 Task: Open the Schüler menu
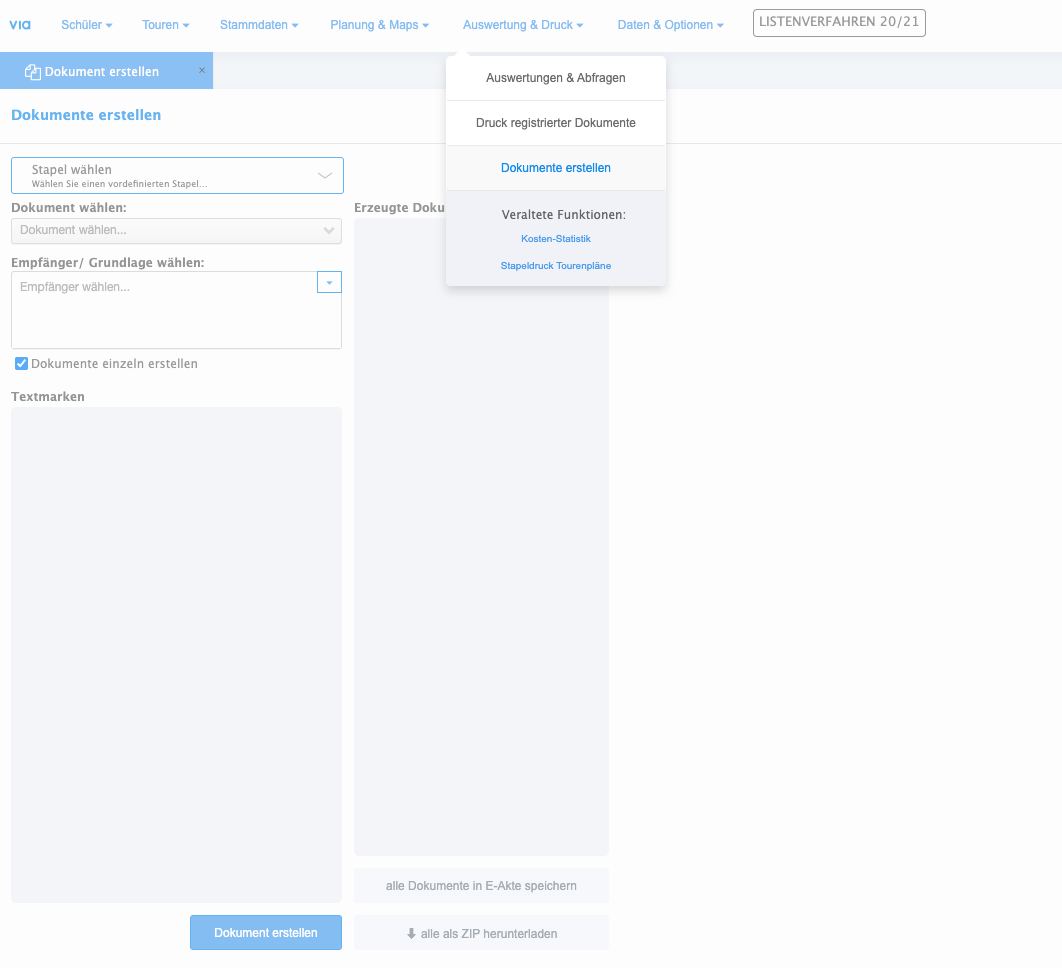click(x=86, y=25)
